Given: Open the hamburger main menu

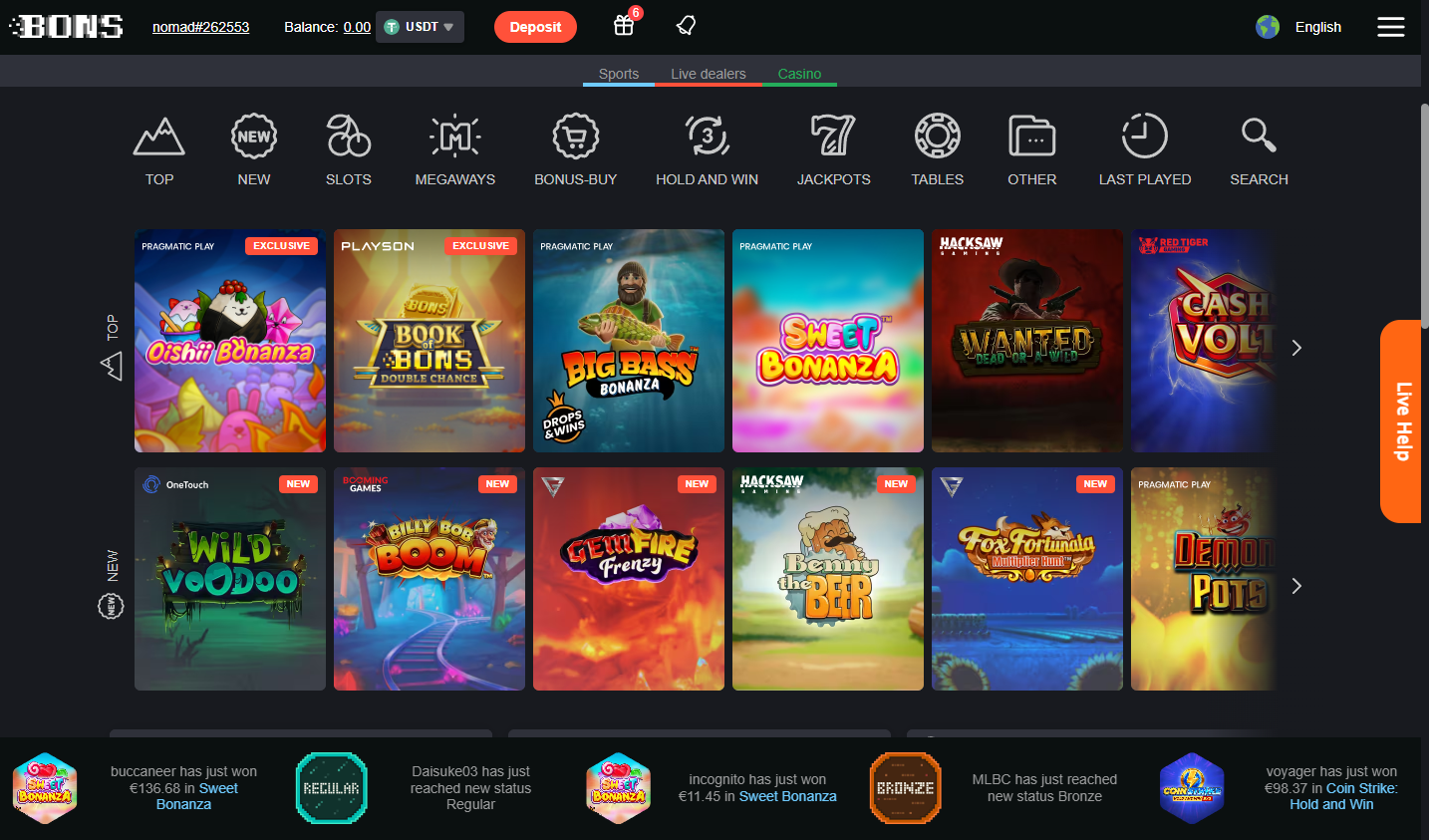Looking at the screenshot, I should click(1391, 27).
